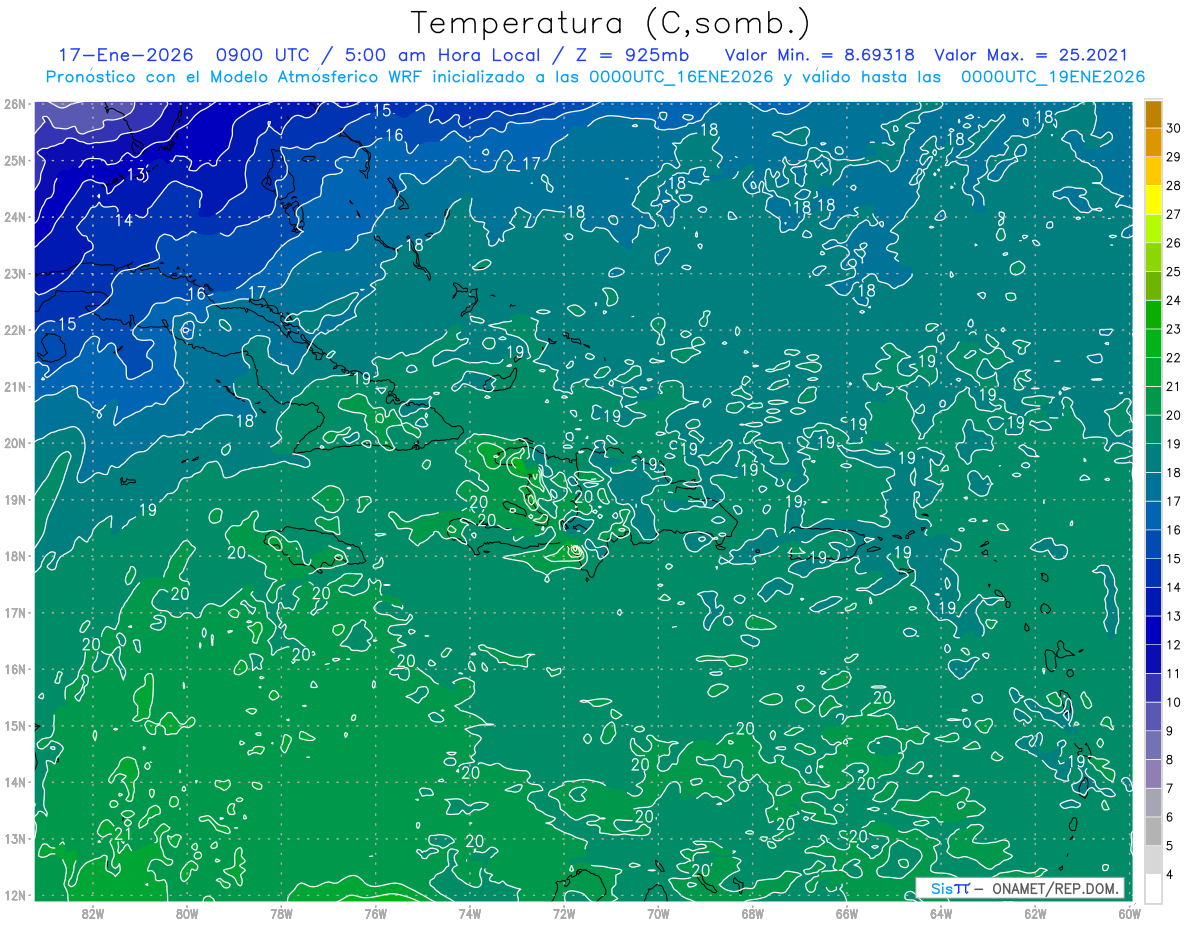Click the "14N" latitude axis label
This screenshot has width=1200, height=927.
[x=14, y=782]
